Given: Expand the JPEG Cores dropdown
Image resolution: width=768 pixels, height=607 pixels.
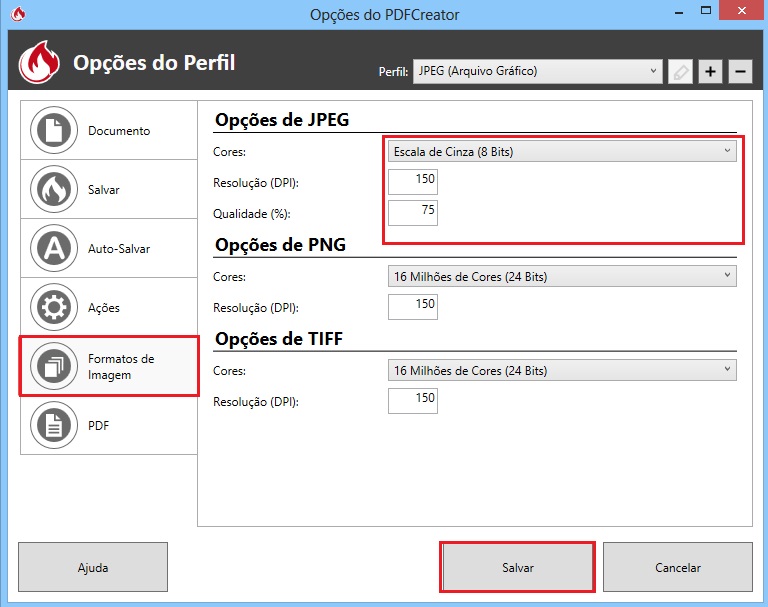Looking at the screenshot, I should click(561, 152).
